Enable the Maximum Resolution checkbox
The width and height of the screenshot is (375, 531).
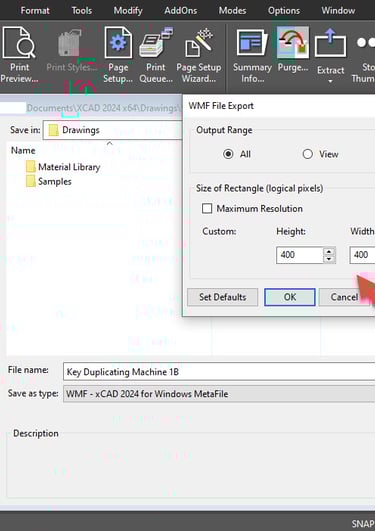(207, 208)
